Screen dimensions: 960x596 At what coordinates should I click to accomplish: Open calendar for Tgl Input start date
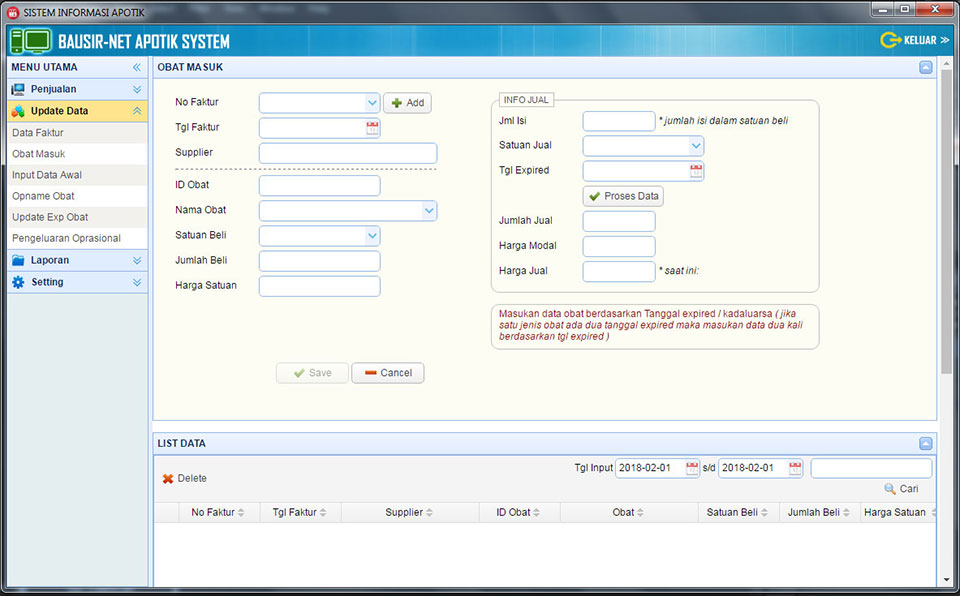coord(692,468)
